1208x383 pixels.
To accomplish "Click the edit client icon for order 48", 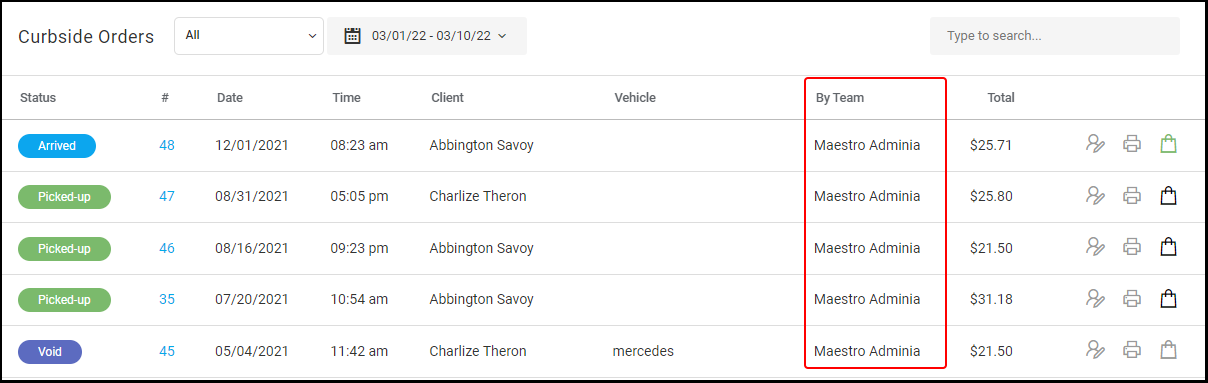I will 1095,144.
